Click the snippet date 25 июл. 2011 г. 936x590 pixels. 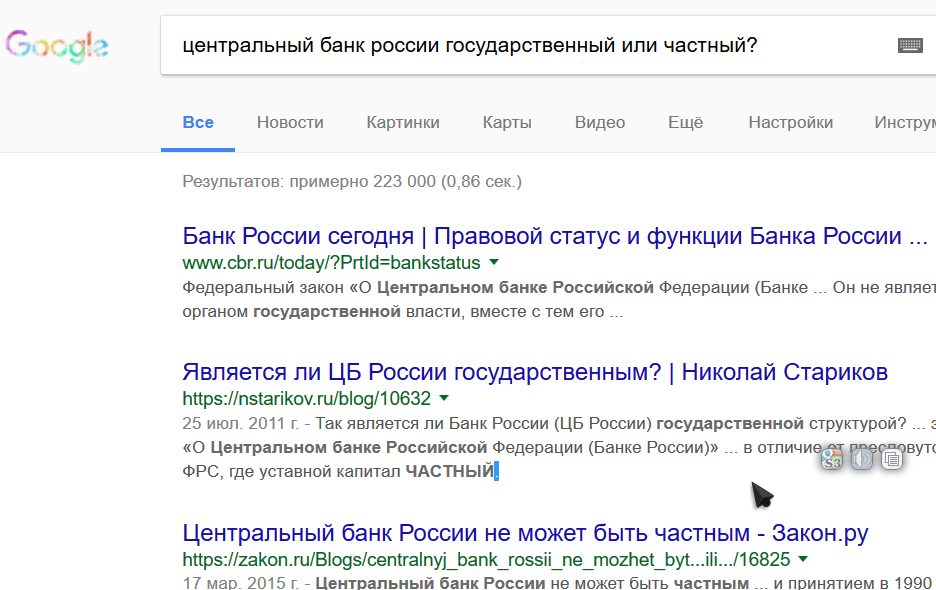[x=240, y=423]
